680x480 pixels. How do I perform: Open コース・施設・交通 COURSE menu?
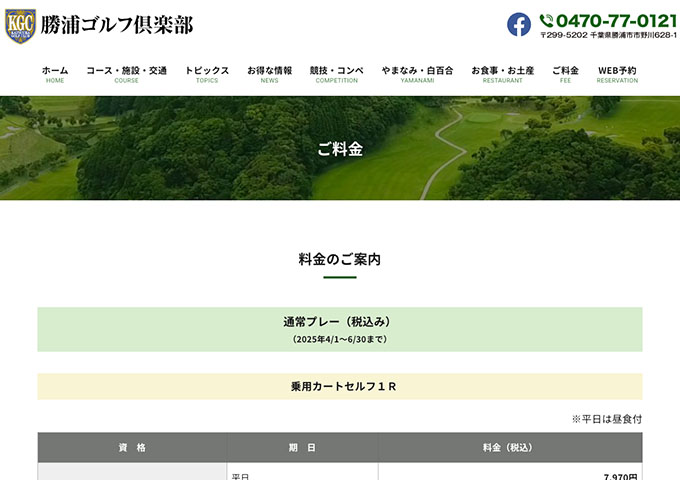[127, 74]
